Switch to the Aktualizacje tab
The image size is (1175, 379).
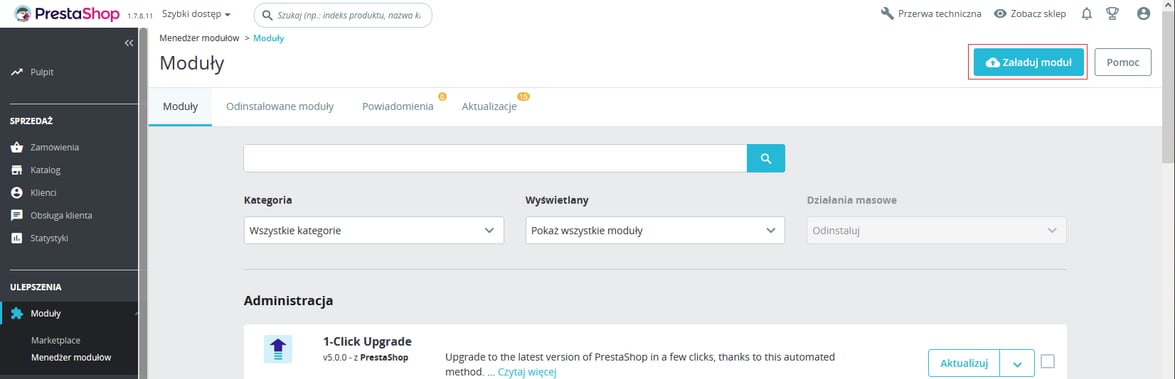click(489, 106)
